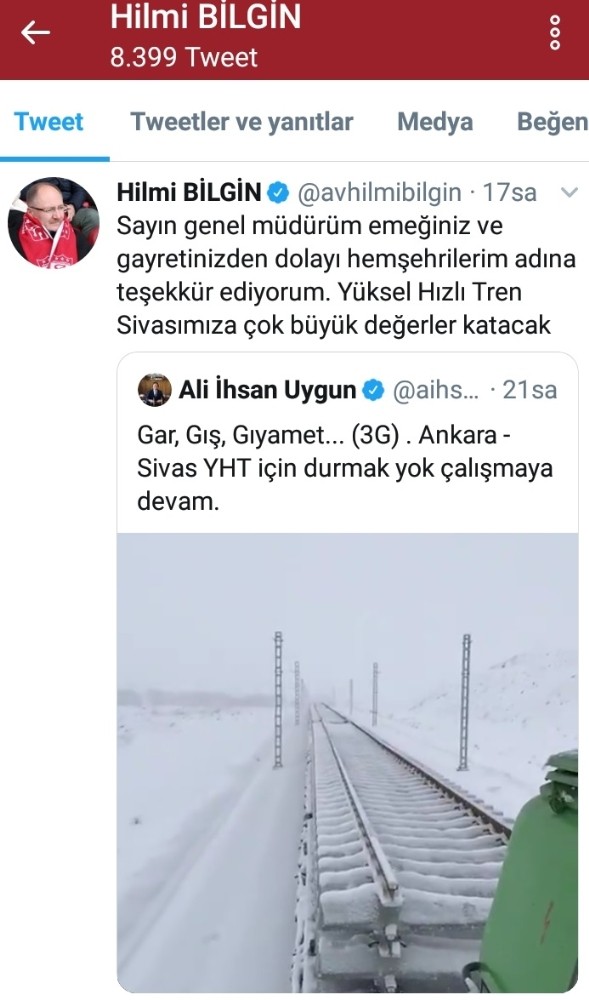Image resolution: width=589 pixels, height=1000 pixels.
Task: Click the 17sa timestamp
Action: pos(509,193)
